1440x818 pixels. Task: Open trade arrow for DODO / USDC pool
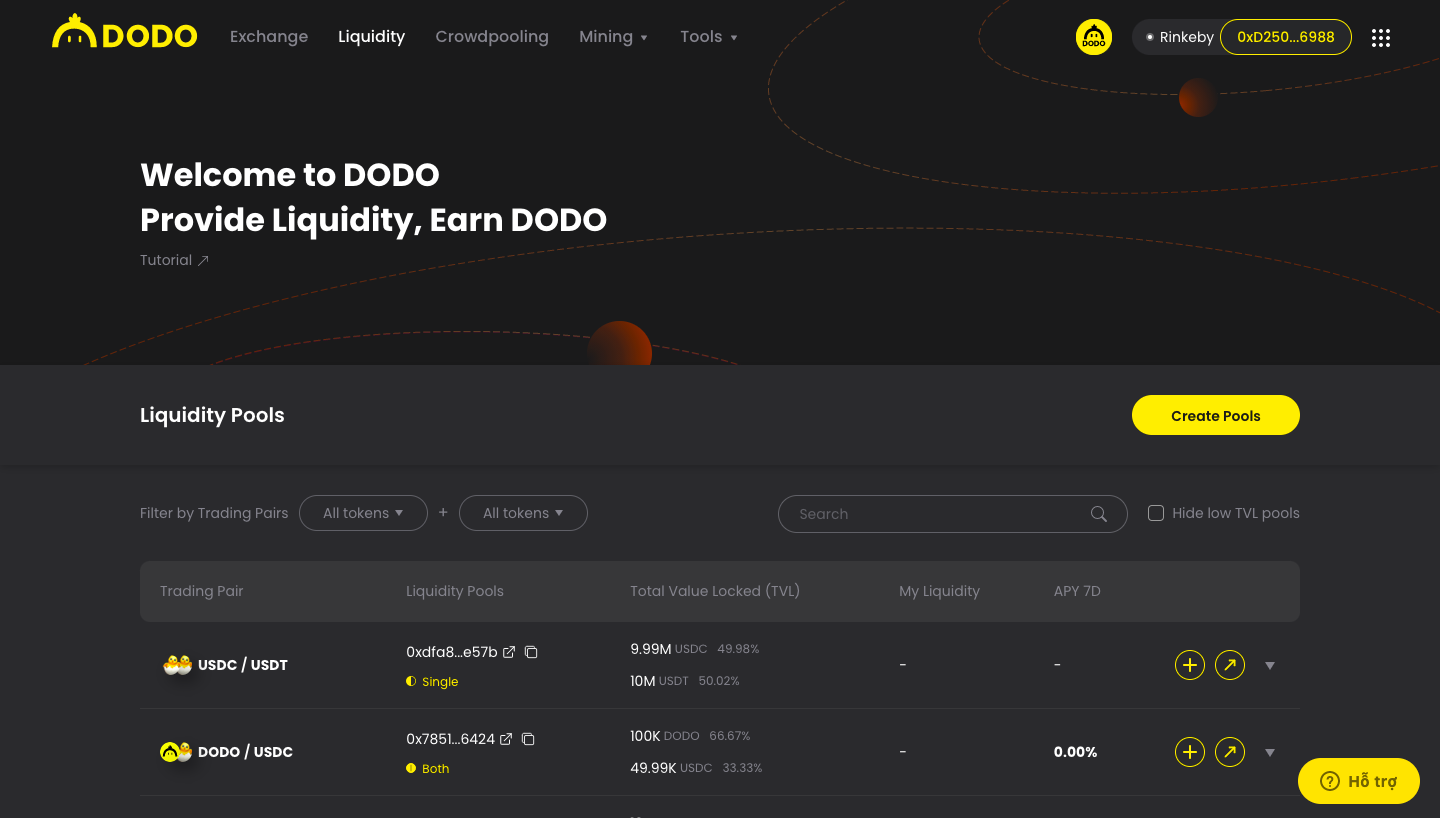[1229, 752]
